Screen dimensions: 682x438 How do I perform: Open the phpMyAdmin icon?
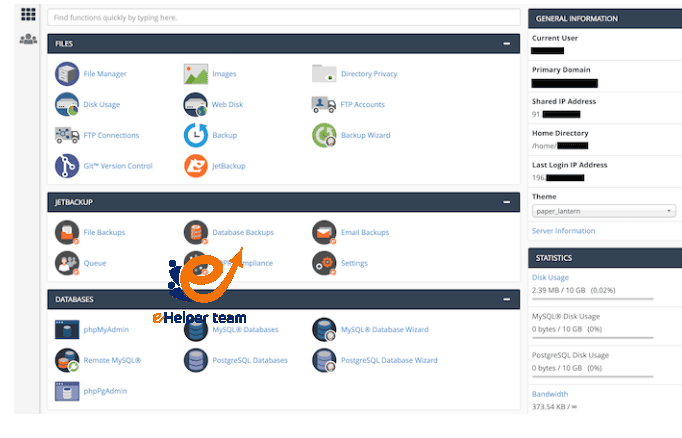[x=67, y=329]
